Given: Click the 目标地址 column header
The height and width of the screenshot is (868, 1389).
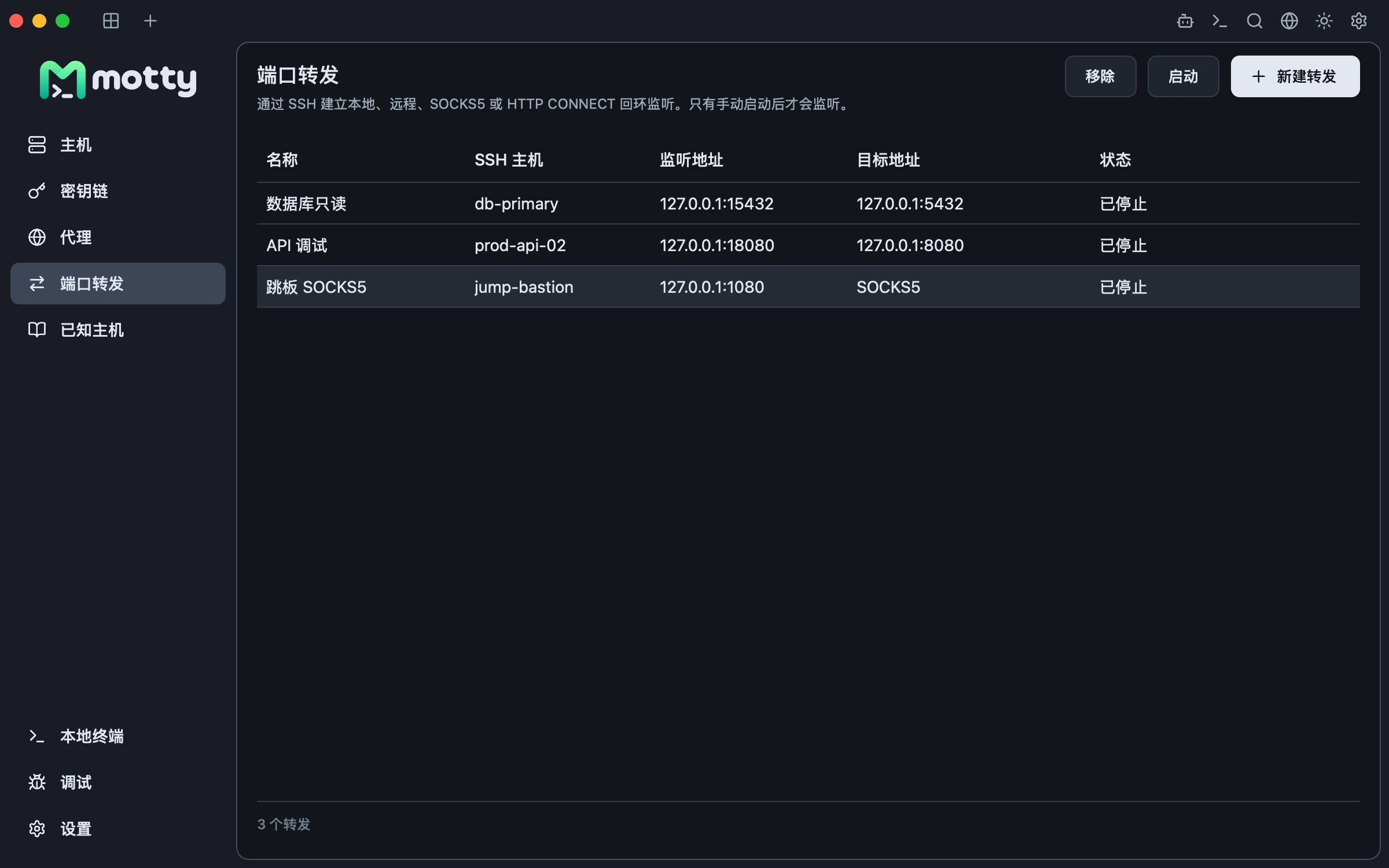Looking at the screenshot, I should coord(888,160).
